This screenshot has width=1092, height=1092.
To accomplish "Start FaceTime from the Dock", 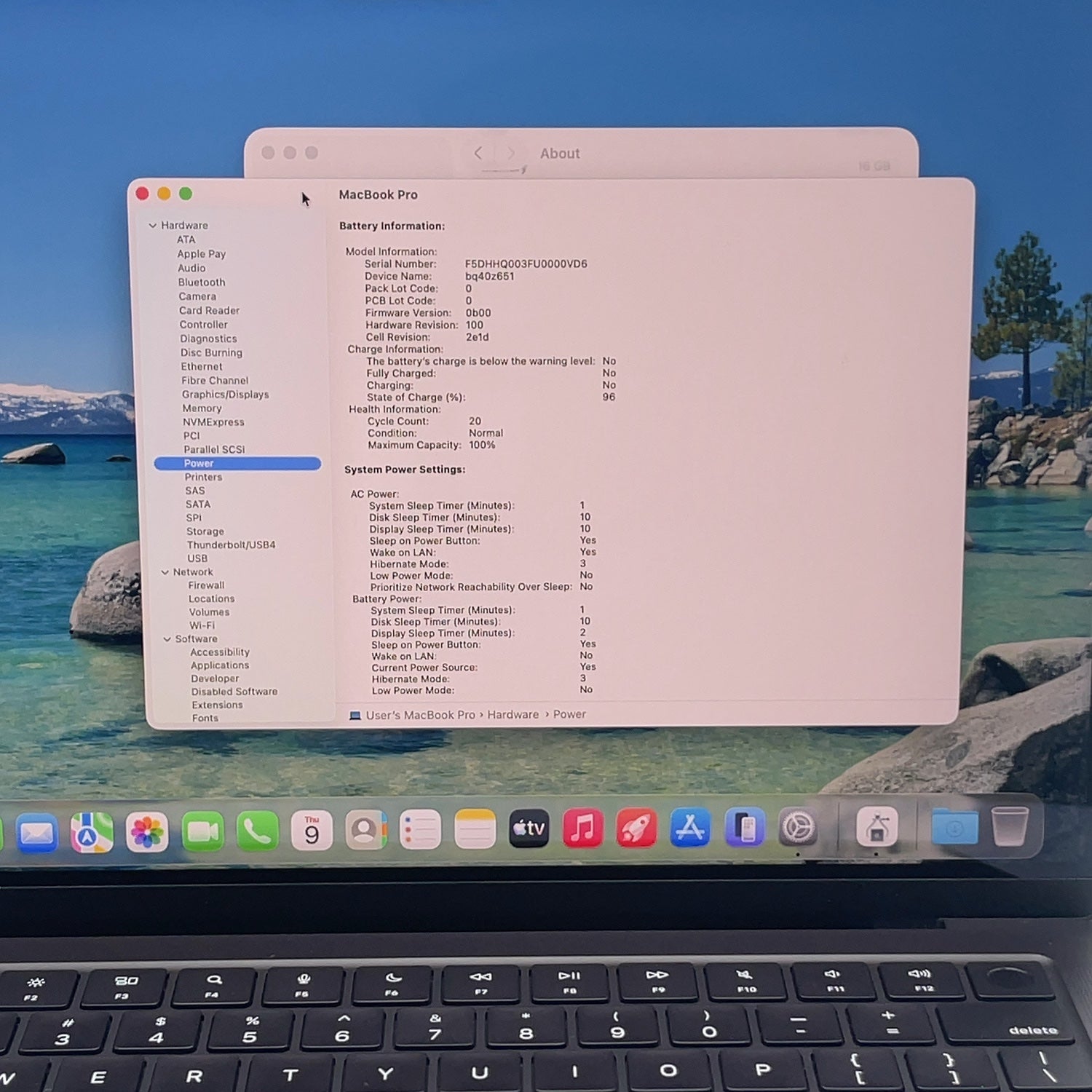I will point(202,831).
